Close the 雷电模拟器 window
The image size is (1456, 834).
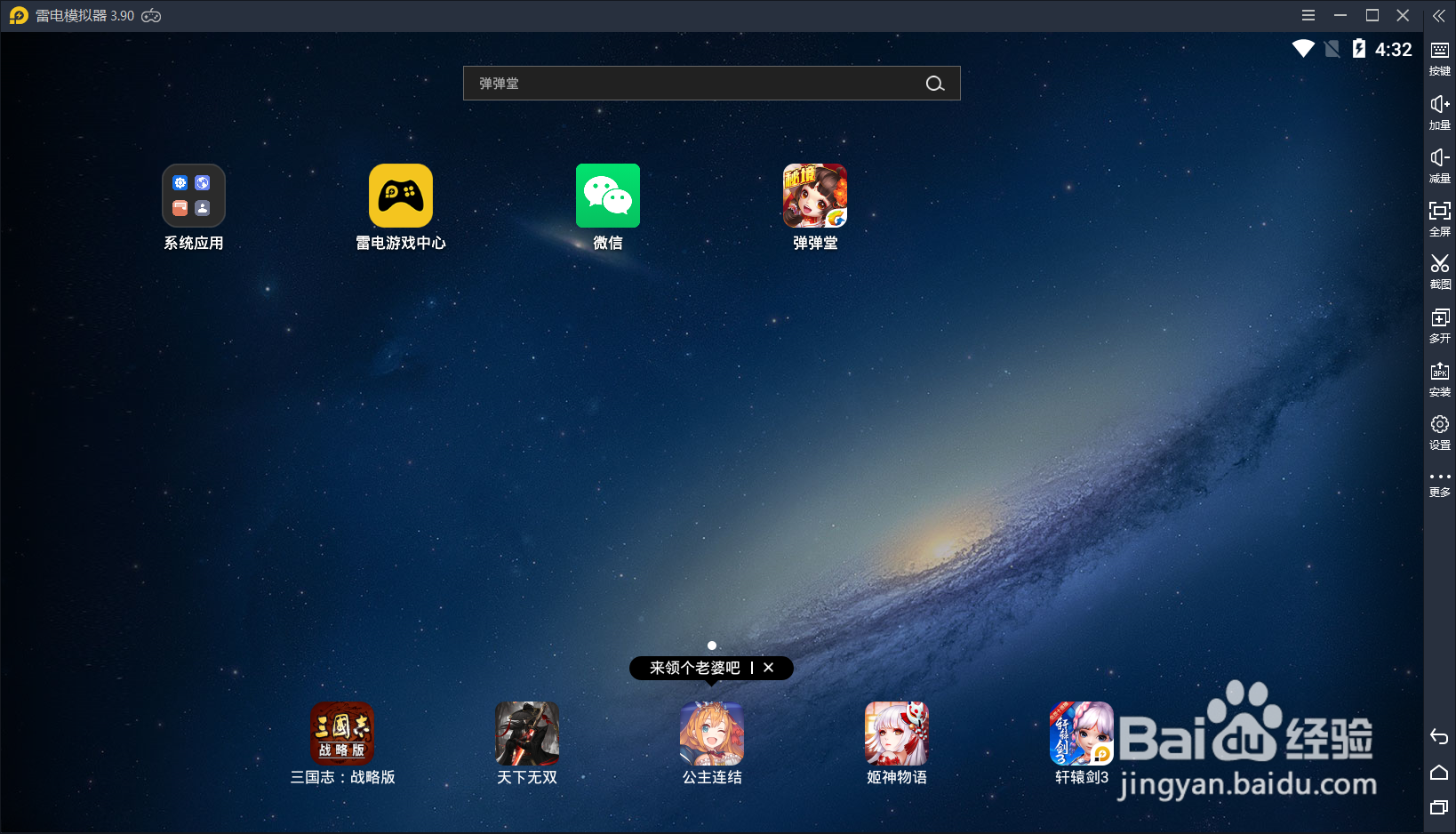coord(1403,15)
